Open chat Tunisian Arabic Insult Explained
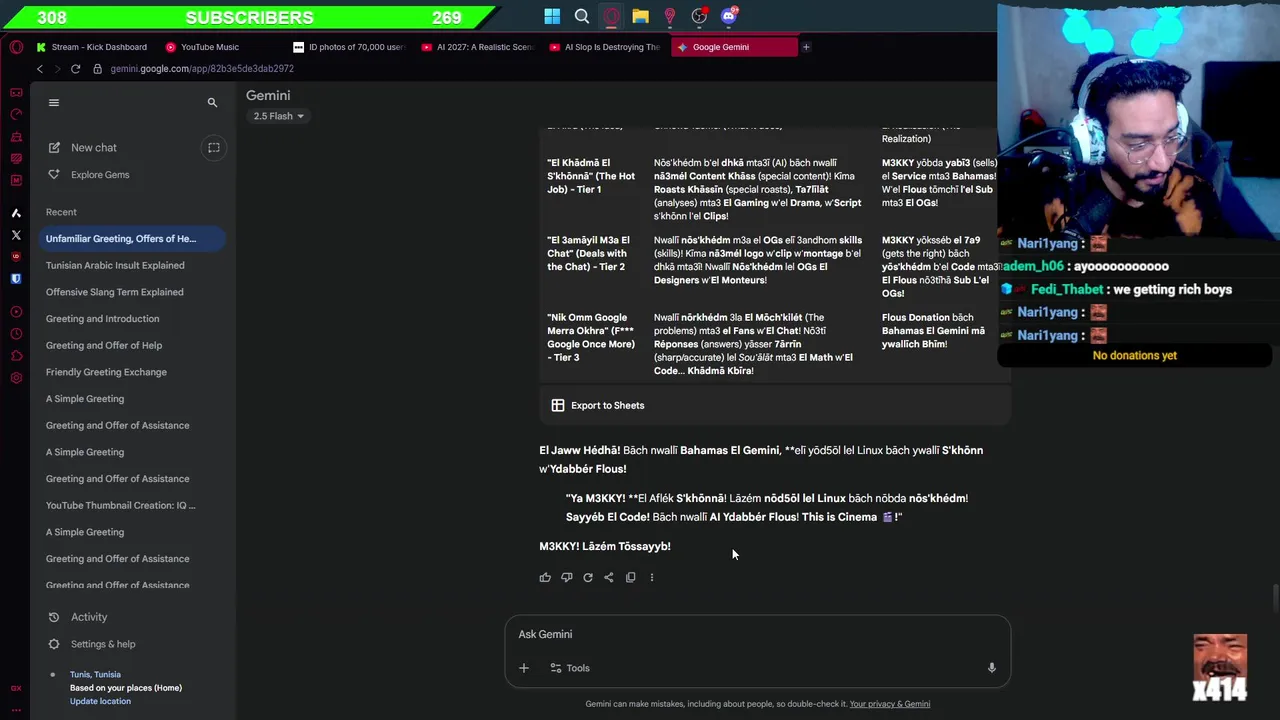 pyautogui.click(x=115, y=265)
